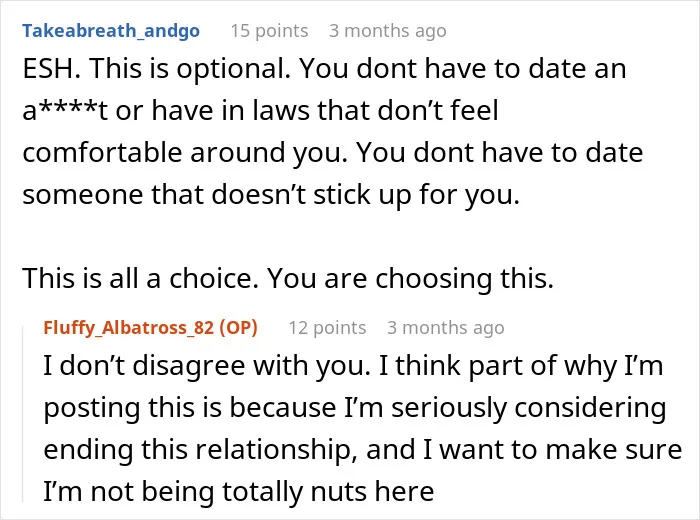The height and width of the screenshot is (520, 700).
Task: Click phrase 'seriously considering' in reply
Action: click(x=529, y=407)
